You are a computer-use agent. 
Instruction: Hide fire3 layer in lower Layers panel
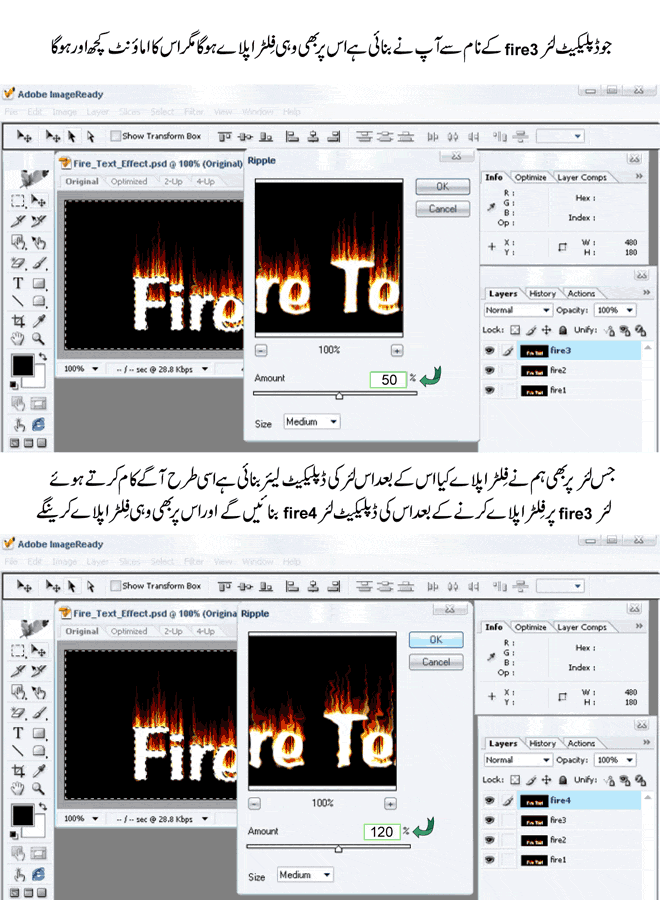coord(490,820)
